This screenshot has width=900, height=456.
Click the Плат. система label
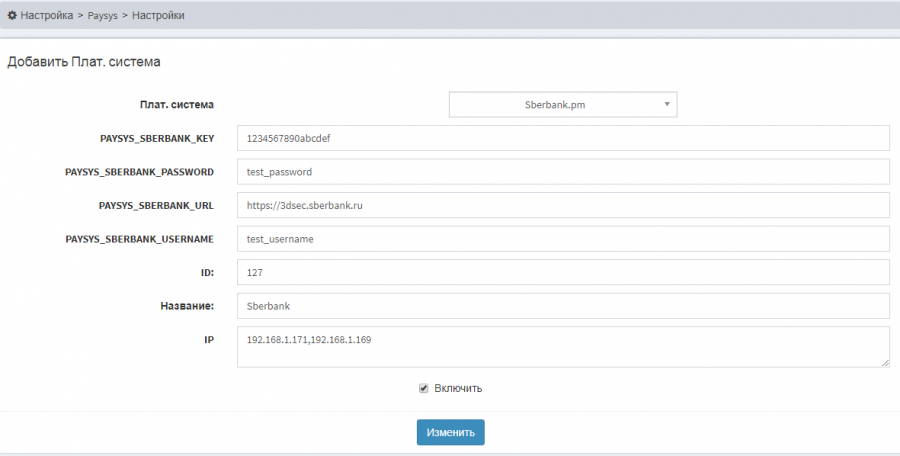[177, 105]
